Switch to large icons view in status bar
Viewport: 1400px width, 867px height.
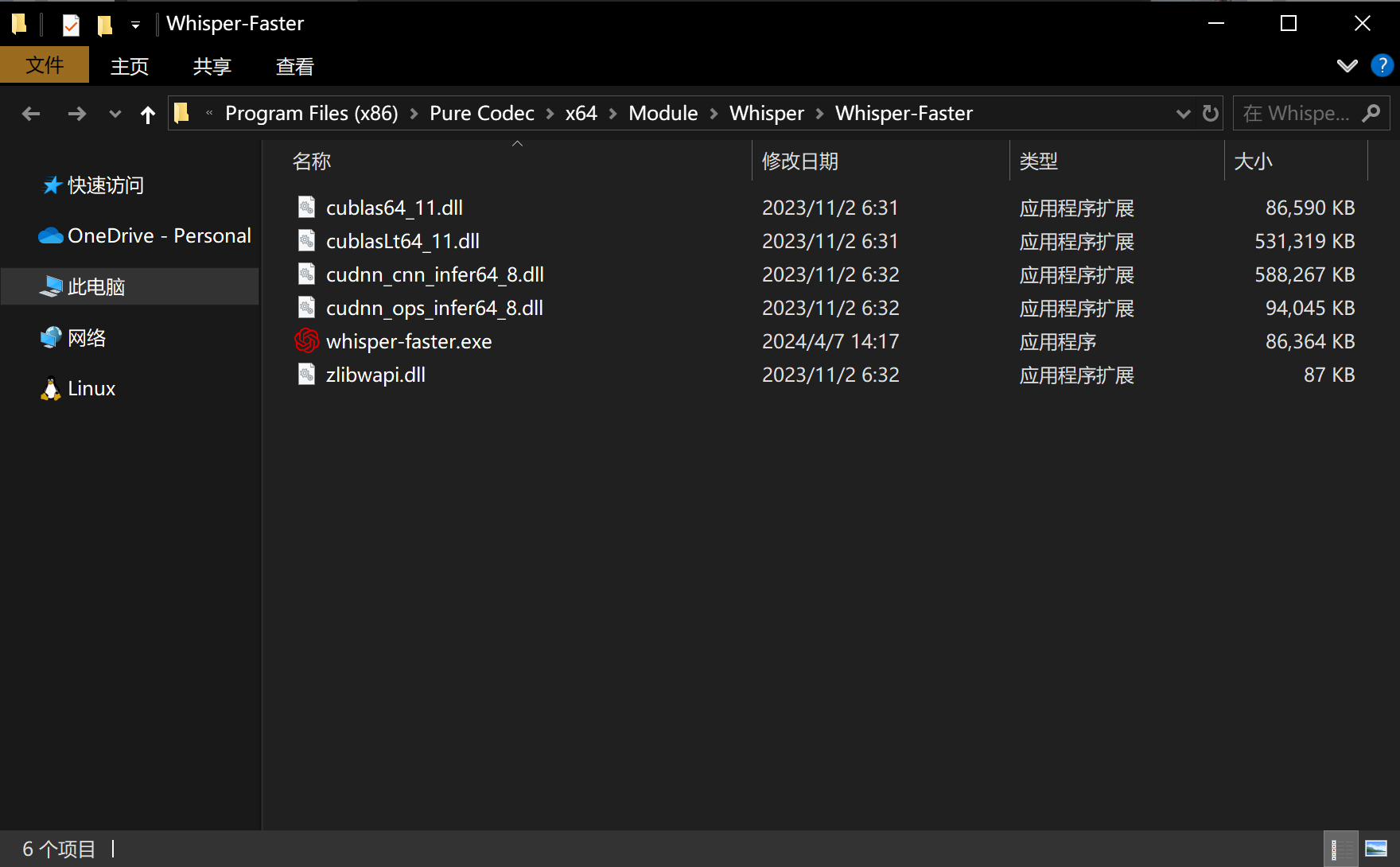click(1376, 849)
